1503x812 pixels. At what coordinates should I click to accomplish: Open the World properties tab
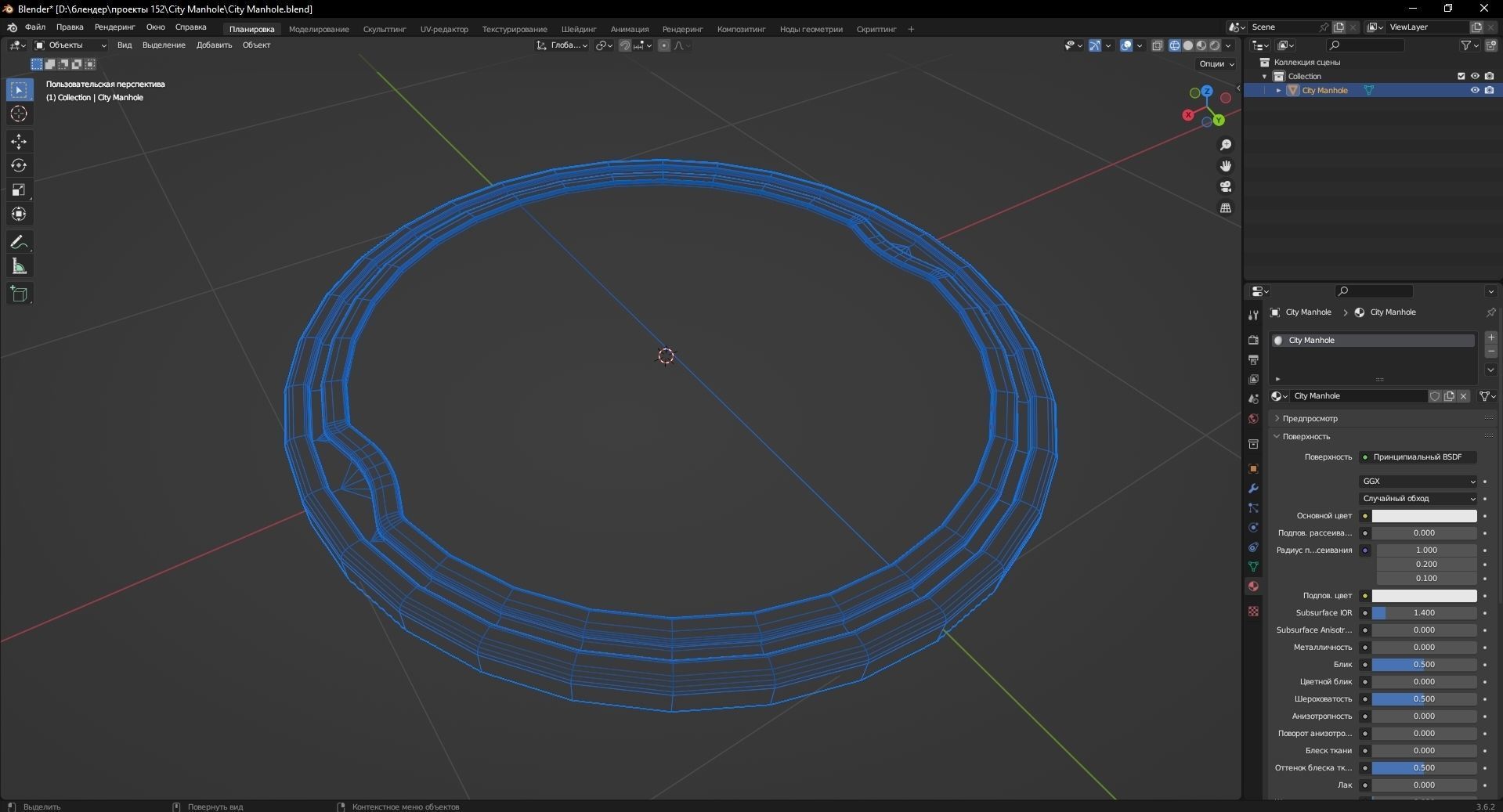click(x=1253, y=419)
